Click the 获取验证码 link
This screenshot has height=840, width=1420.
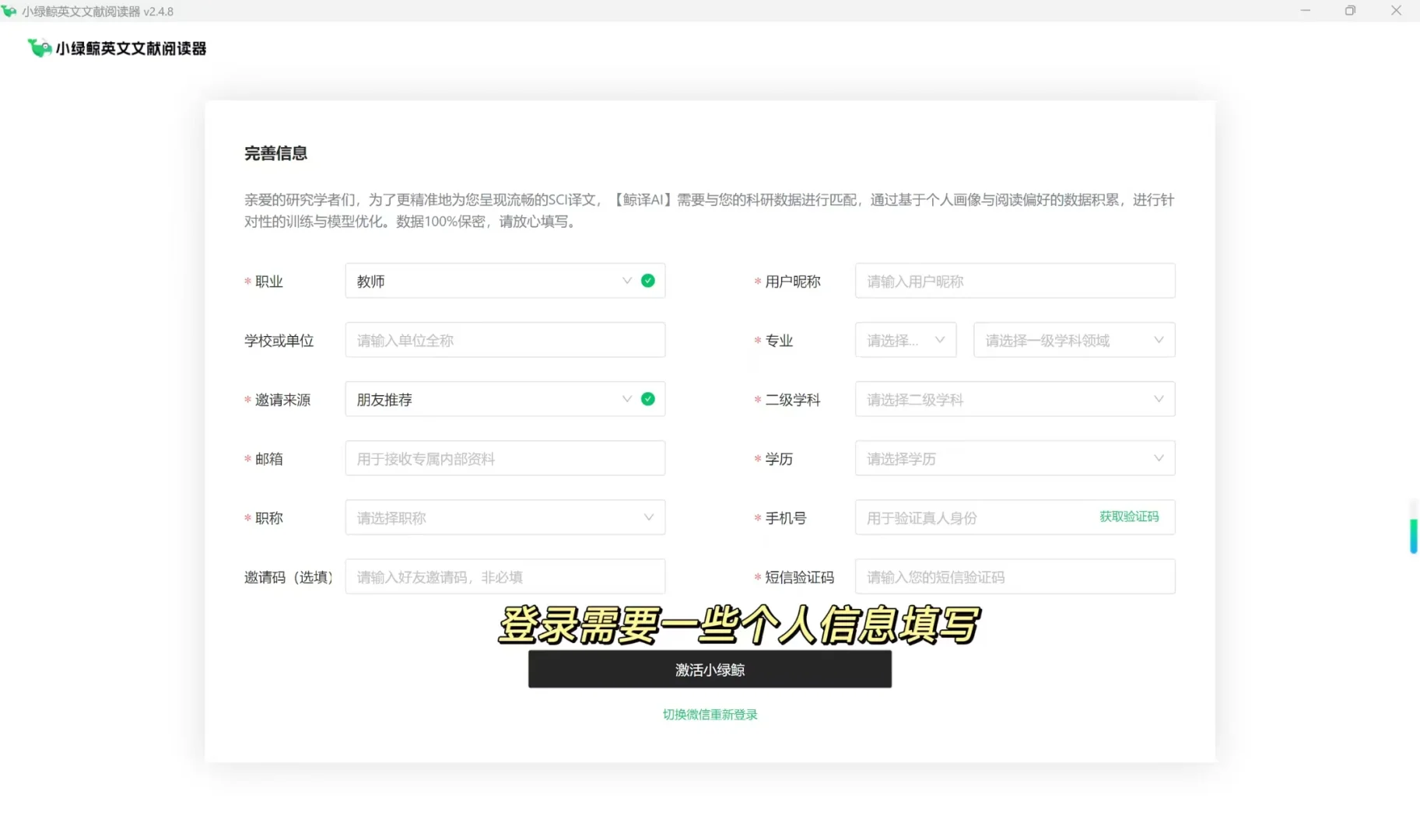pos(1129,516)
